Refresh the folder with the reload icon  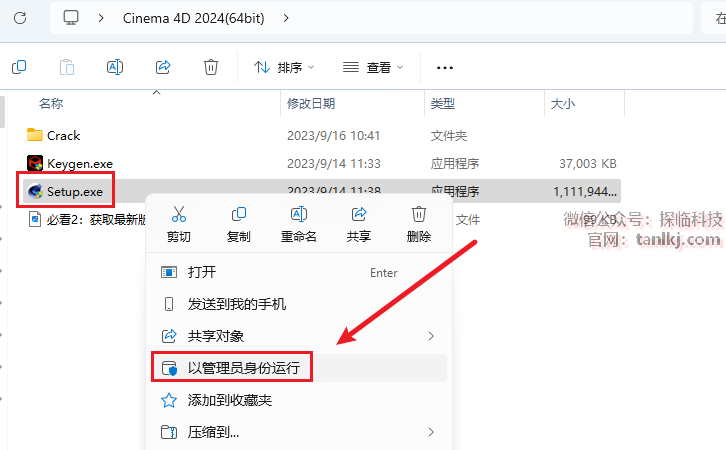click(20, 18)
